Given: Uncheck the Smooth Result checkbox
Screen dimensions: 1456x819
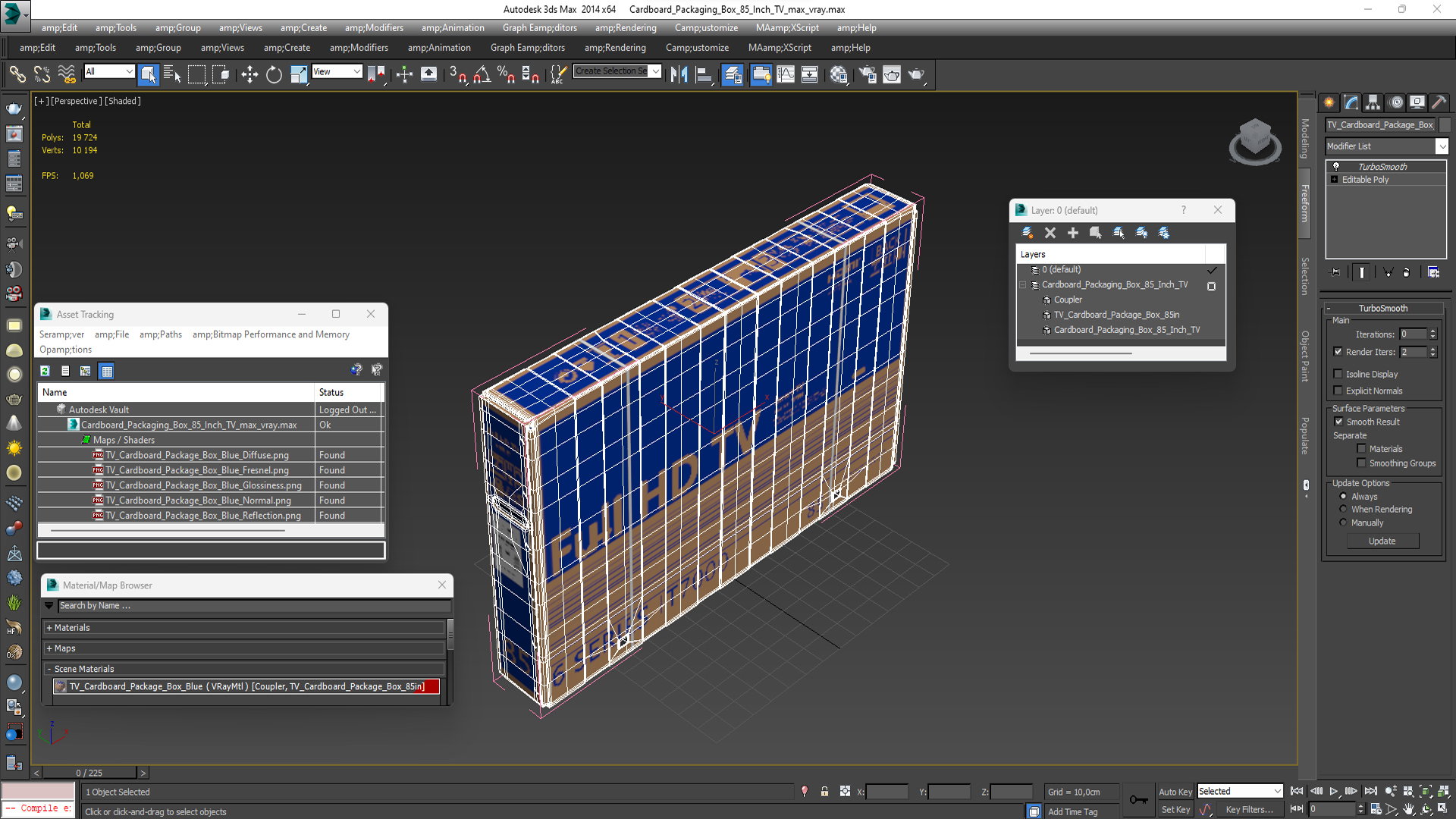Looking at the screenshot, I should (1338, 422).
